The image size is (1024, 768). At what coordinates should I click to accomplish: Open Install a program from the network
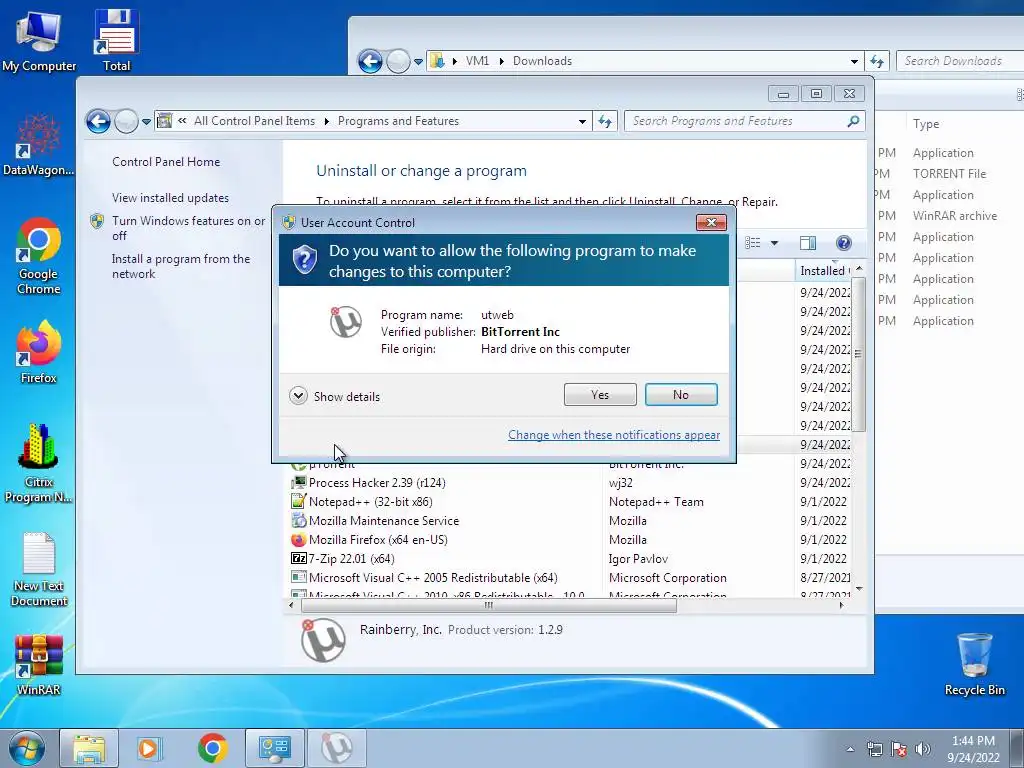pyautogui.click(x=180, y=266)
